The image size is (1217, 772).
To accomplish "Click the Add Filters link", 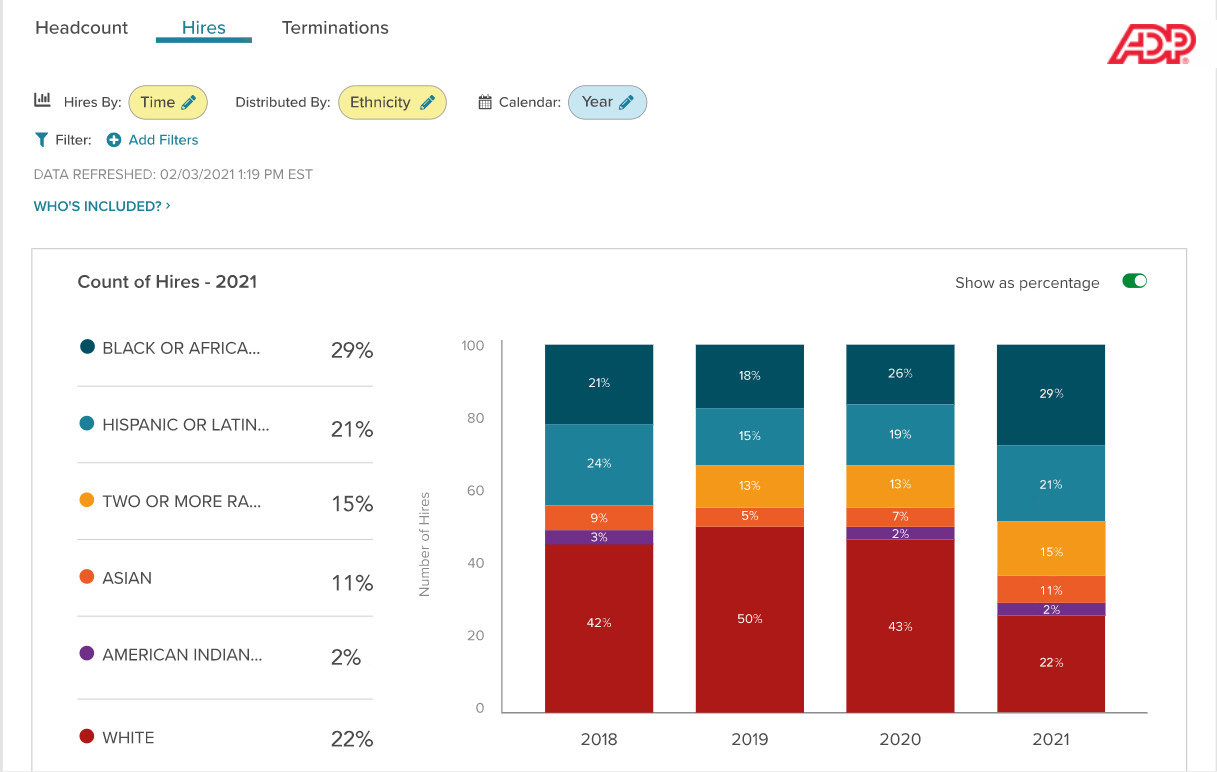I will point(163,140).
